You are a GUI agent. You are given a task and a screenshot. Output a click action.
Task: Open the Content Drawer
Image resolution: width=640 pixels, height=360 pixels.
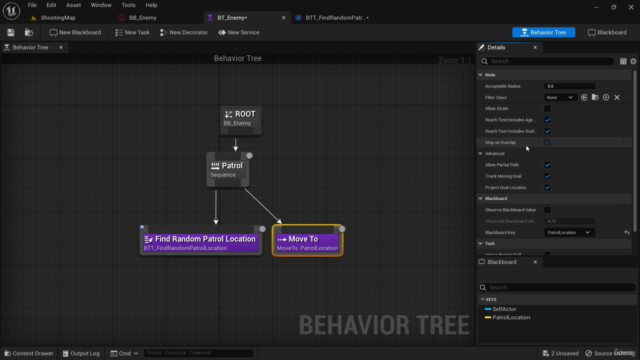click(x=29, y=353)
